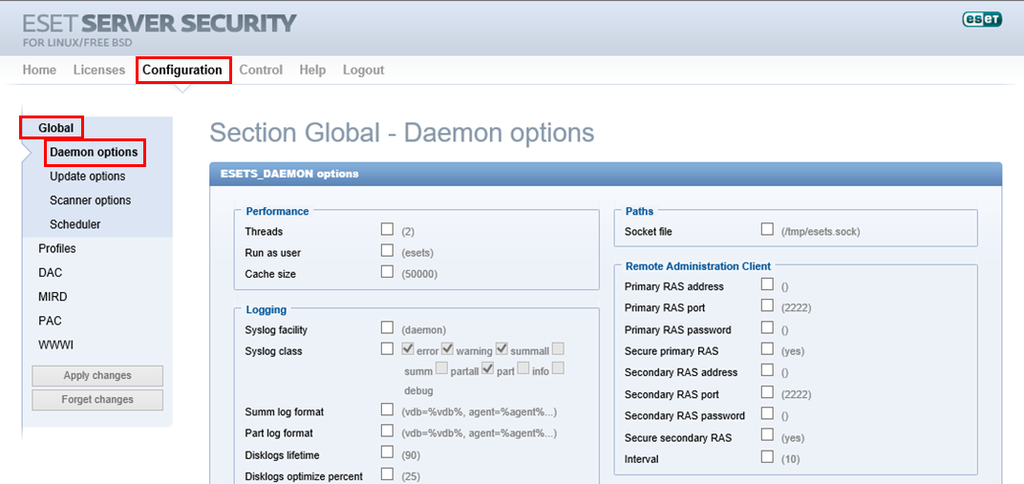Click Logout in the top navigation
Screen dimensions: 1024x484
point(364,70)
